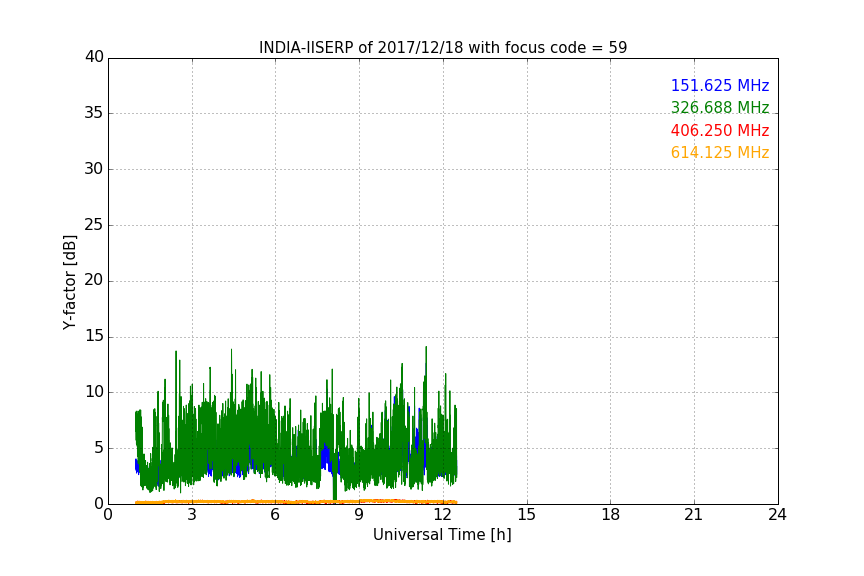The image size is (864, 576).
Task: Click the x-axis tick label '6'
Action: 276,515
